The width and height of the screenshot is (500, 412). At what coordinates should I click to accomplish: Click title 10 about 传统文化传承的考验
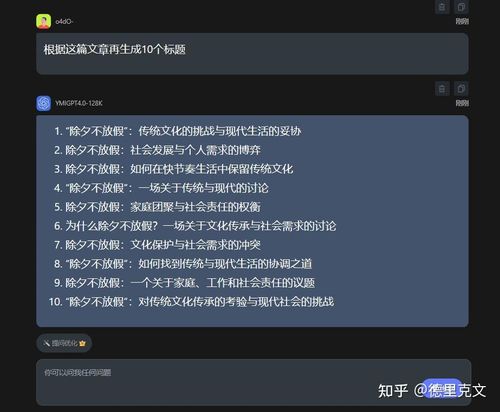(x=191, y=302)
